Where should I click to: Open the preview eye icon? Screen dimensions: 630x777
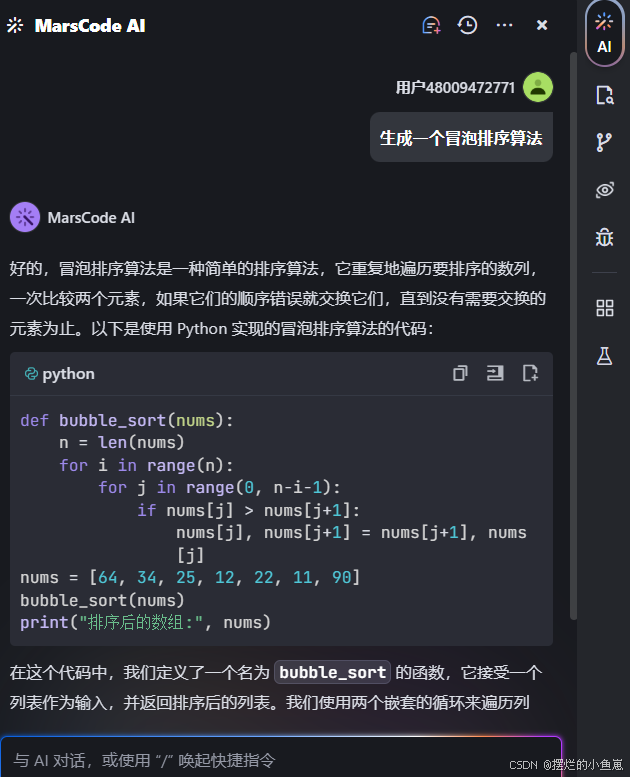click(604, 190)
